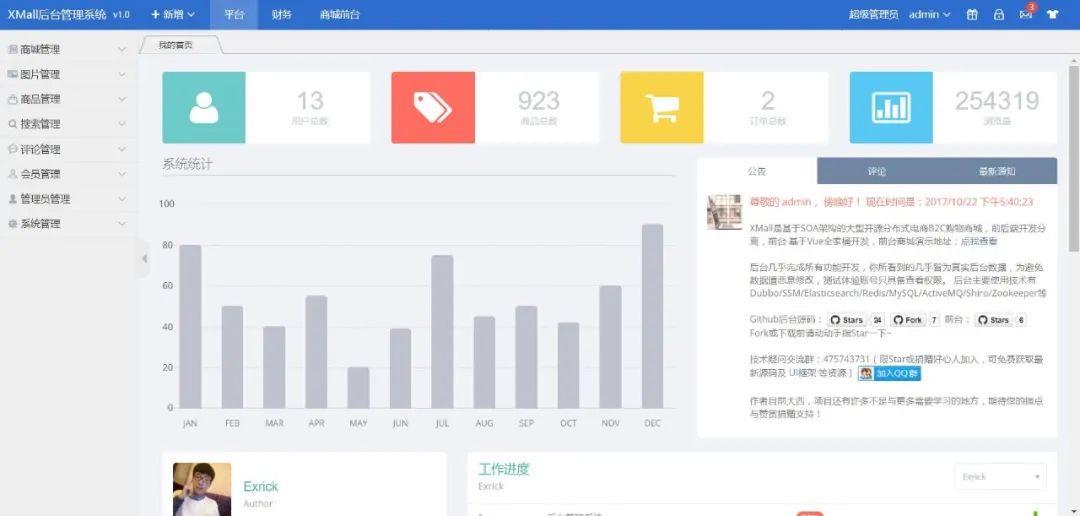
Task: Click the Exrick name in the author card
Action: pos(260,486)
